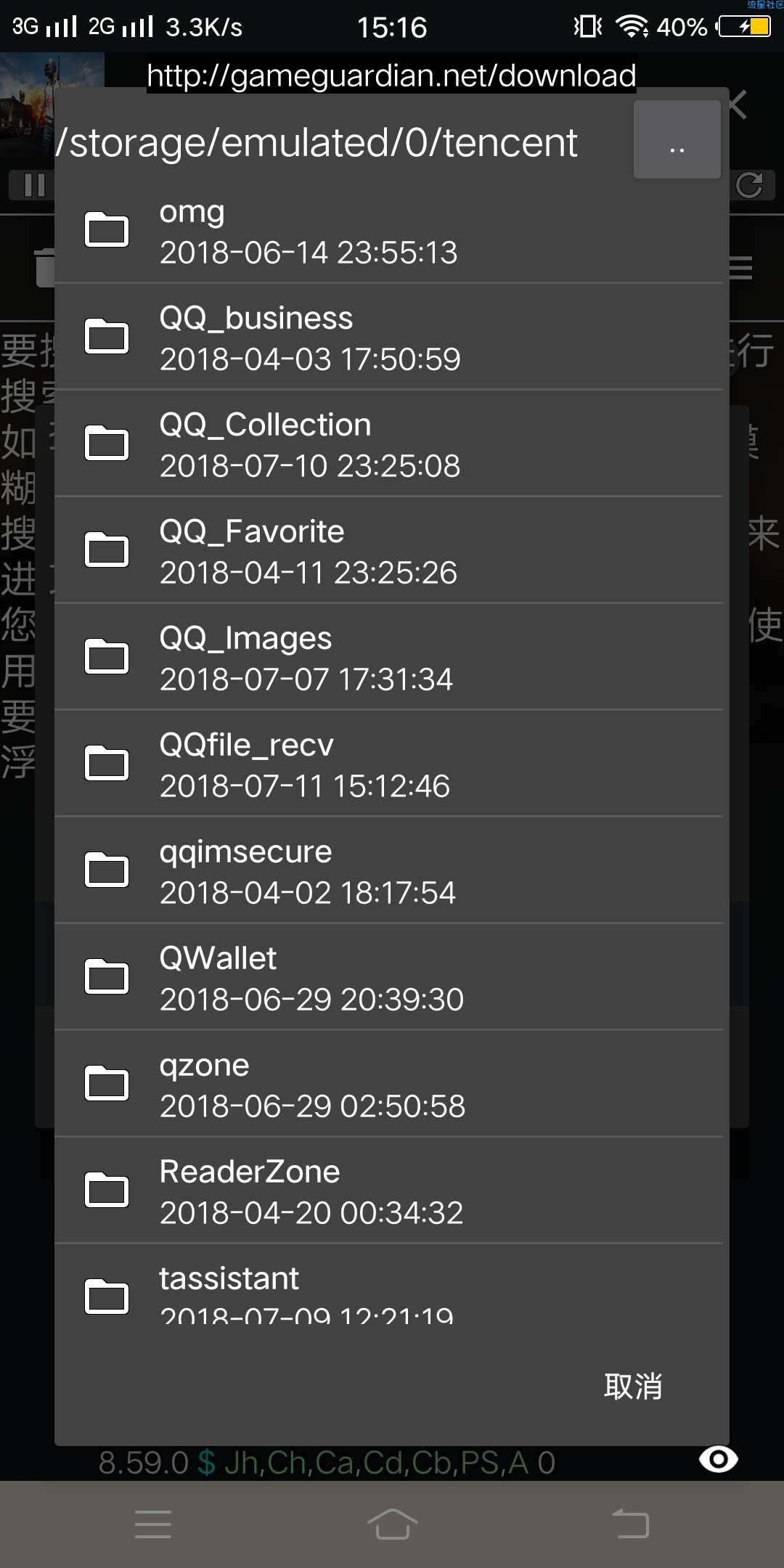
Task: Click the QWallet folder icon
Action: pyautogui.click(x=107, y=977)
